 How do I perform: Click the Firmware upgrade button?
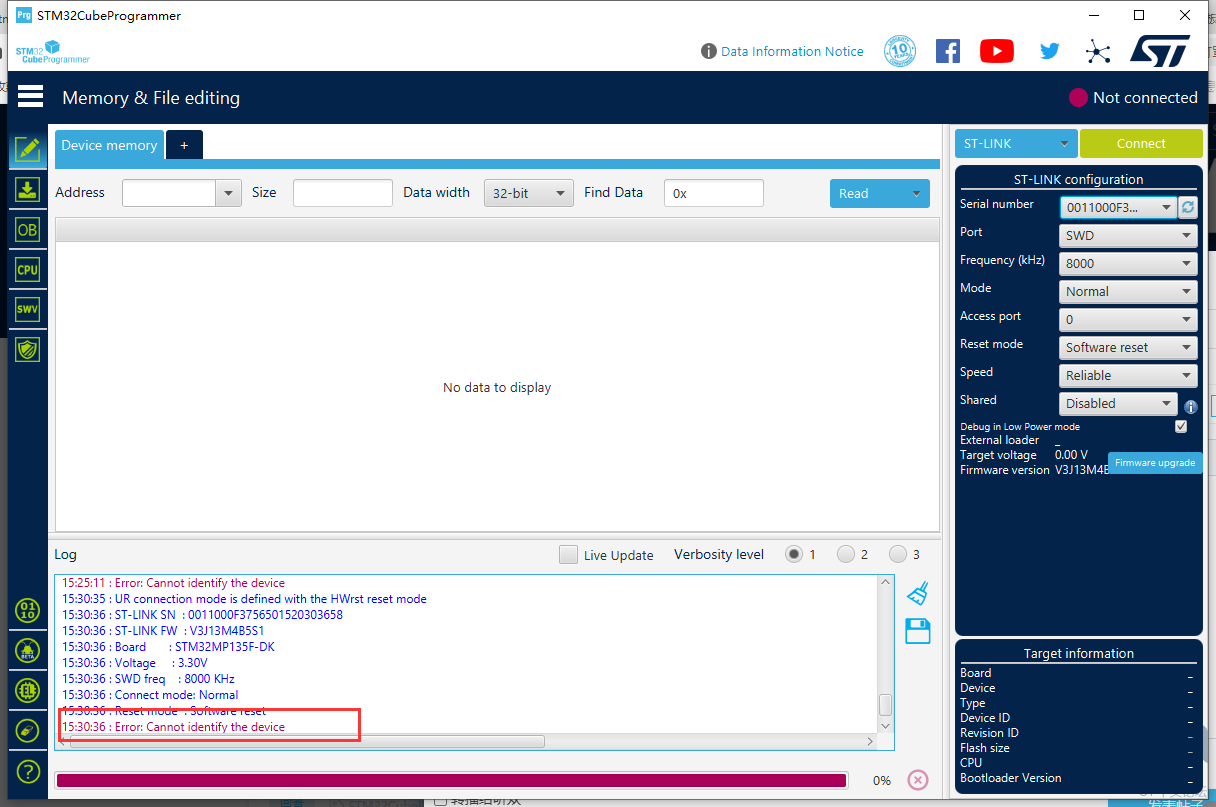point(1155,463)
